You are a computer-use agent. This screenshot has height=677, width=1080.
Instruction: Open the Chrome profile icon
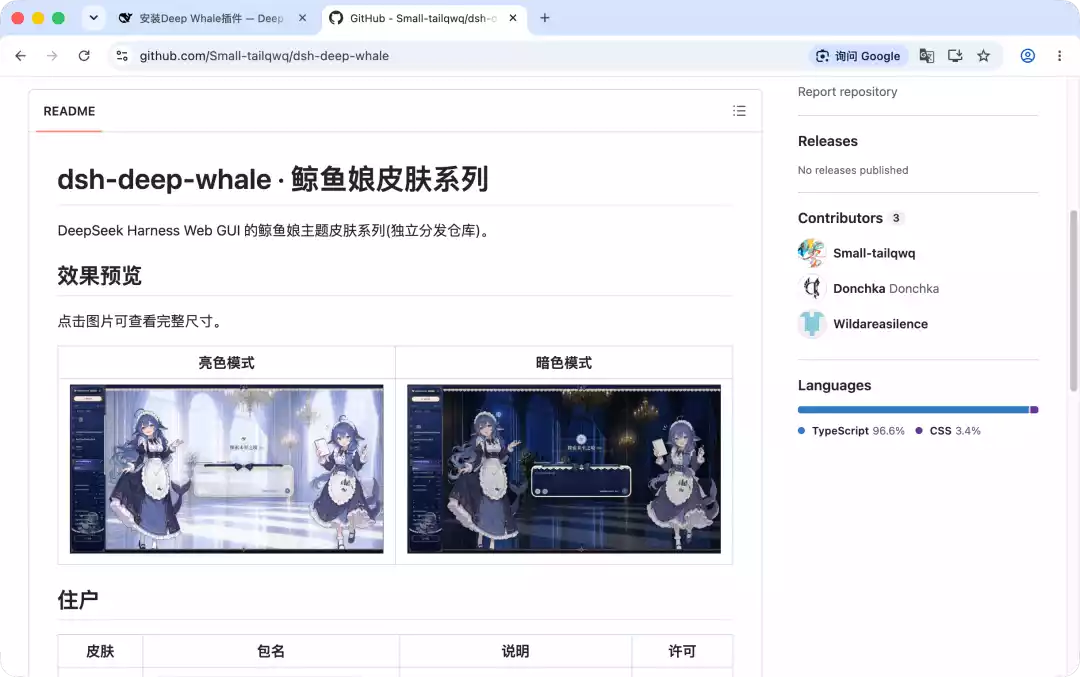click(x=1028, y=56)
